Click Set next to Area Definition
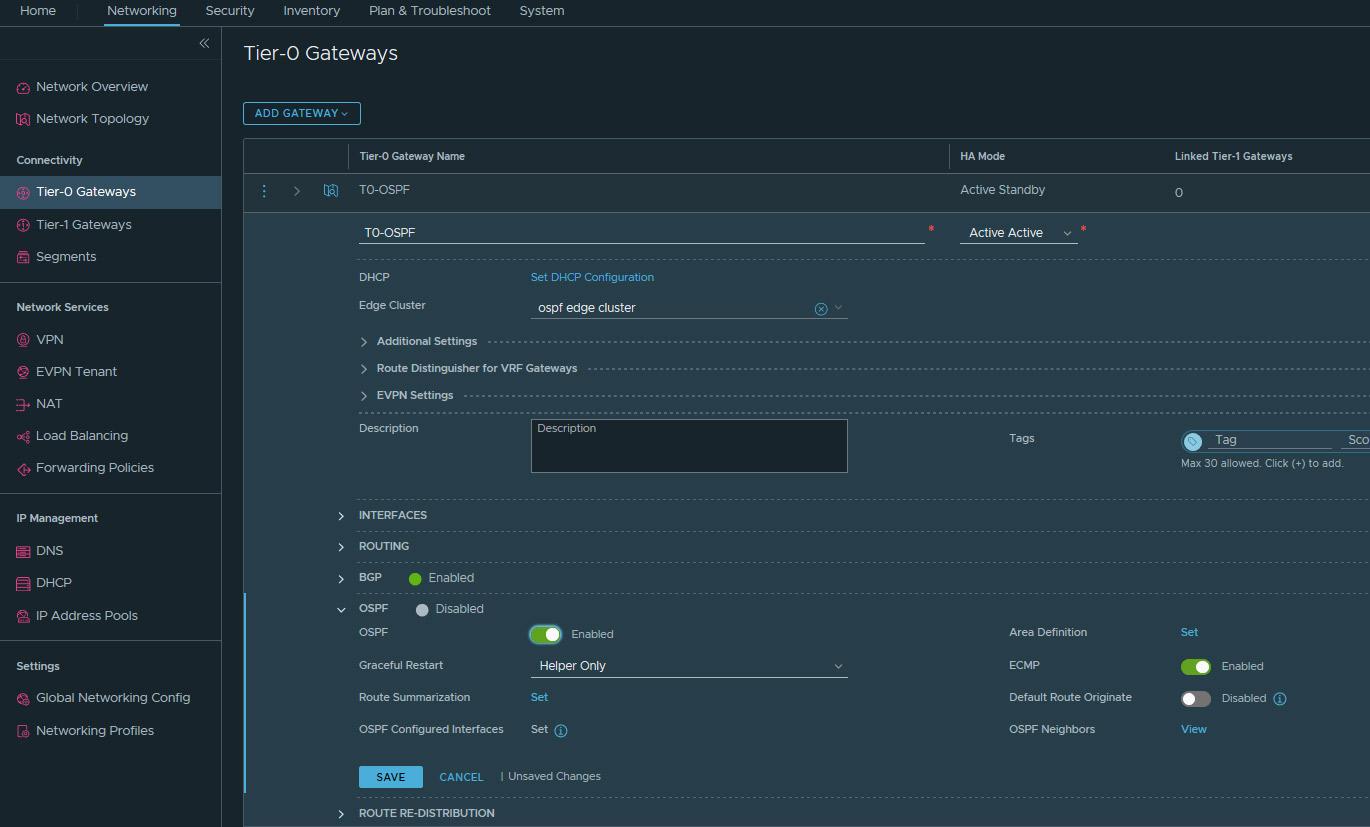The height and width of the screenshot is (827, 1370). (x=1189, y=633)
